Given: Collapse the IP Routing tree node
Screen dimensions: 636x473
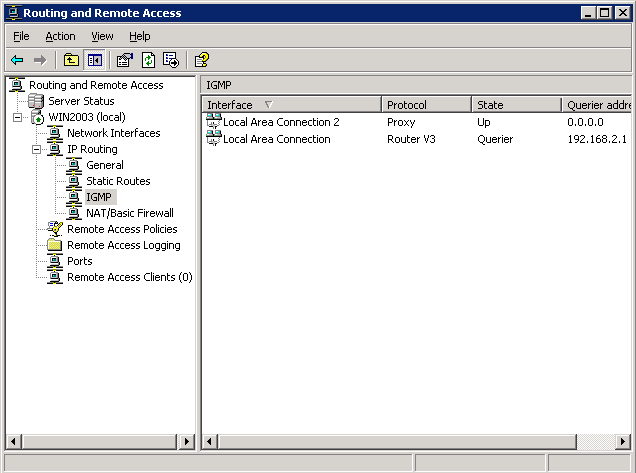Looking at the screenshot, I should click(36, 149).
